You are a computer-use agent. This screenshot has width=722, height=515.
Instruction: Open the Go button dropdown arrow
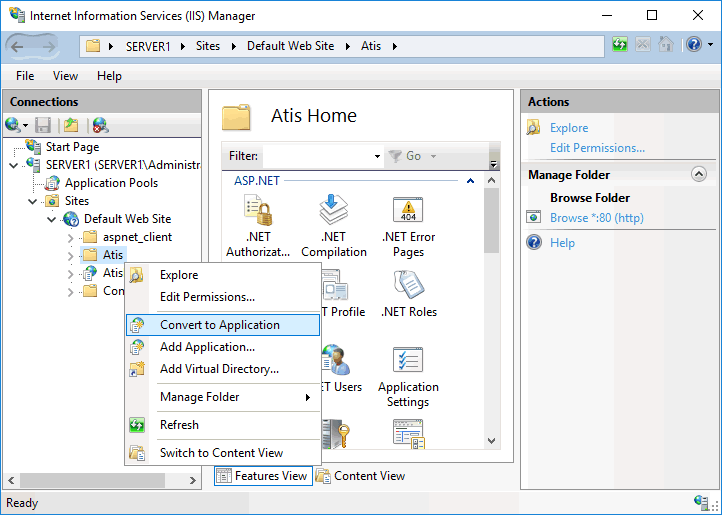click(433, 156)
